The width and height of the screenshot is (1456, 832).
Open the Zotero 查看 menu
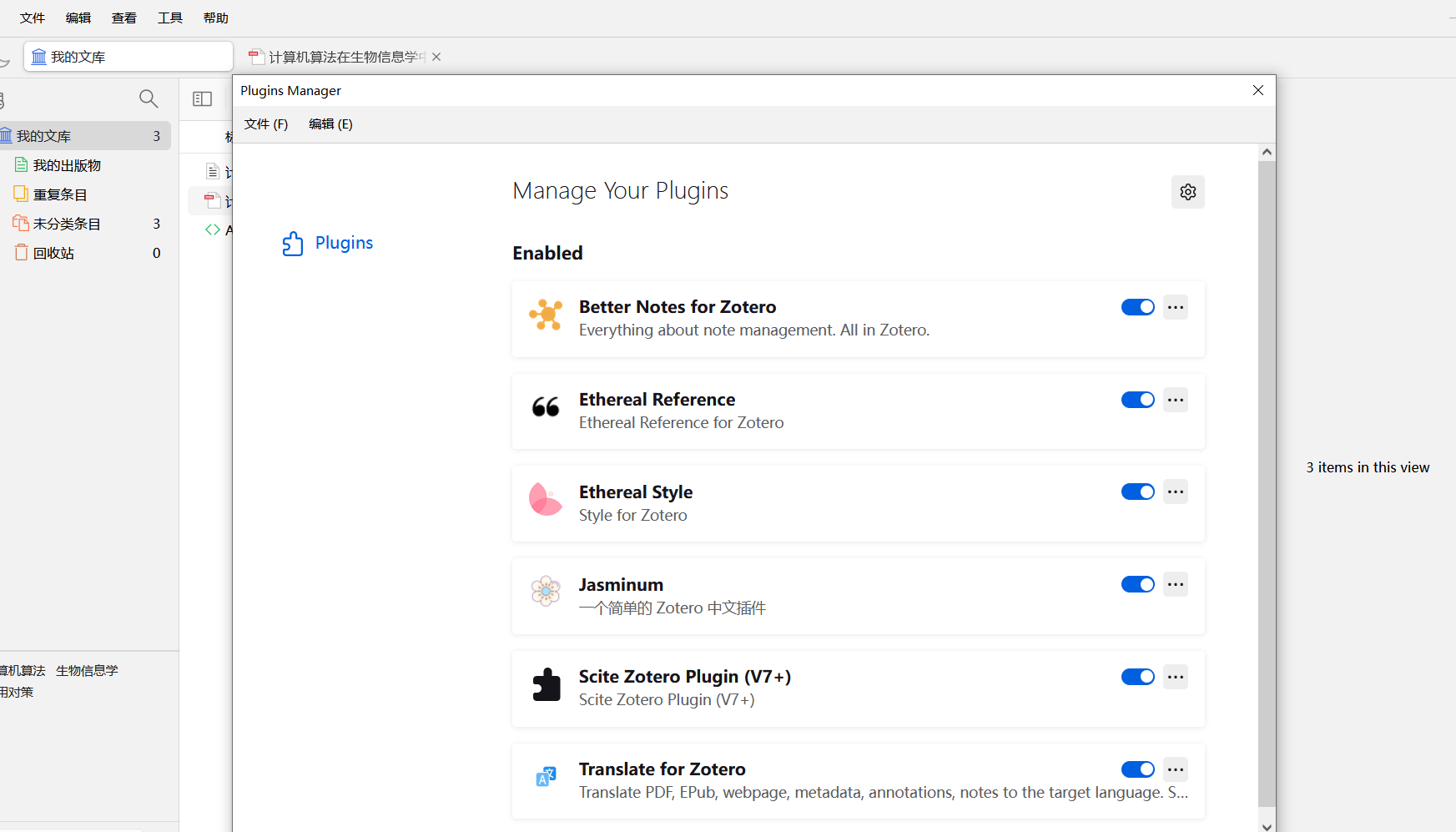coord(124,18)
